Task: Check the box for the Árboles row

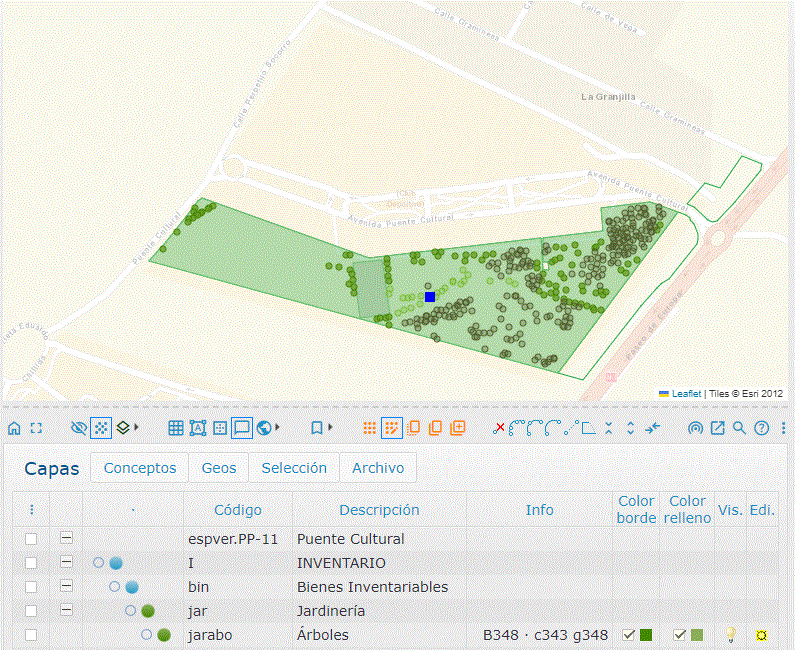Action: (31, 635)
